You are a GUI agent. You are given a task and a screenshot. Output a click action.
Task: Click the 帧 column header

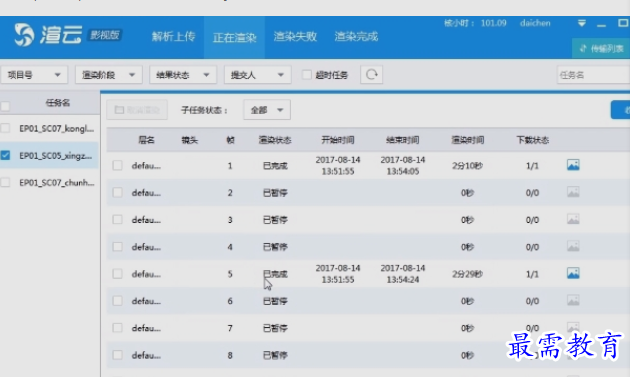(230, 140)
